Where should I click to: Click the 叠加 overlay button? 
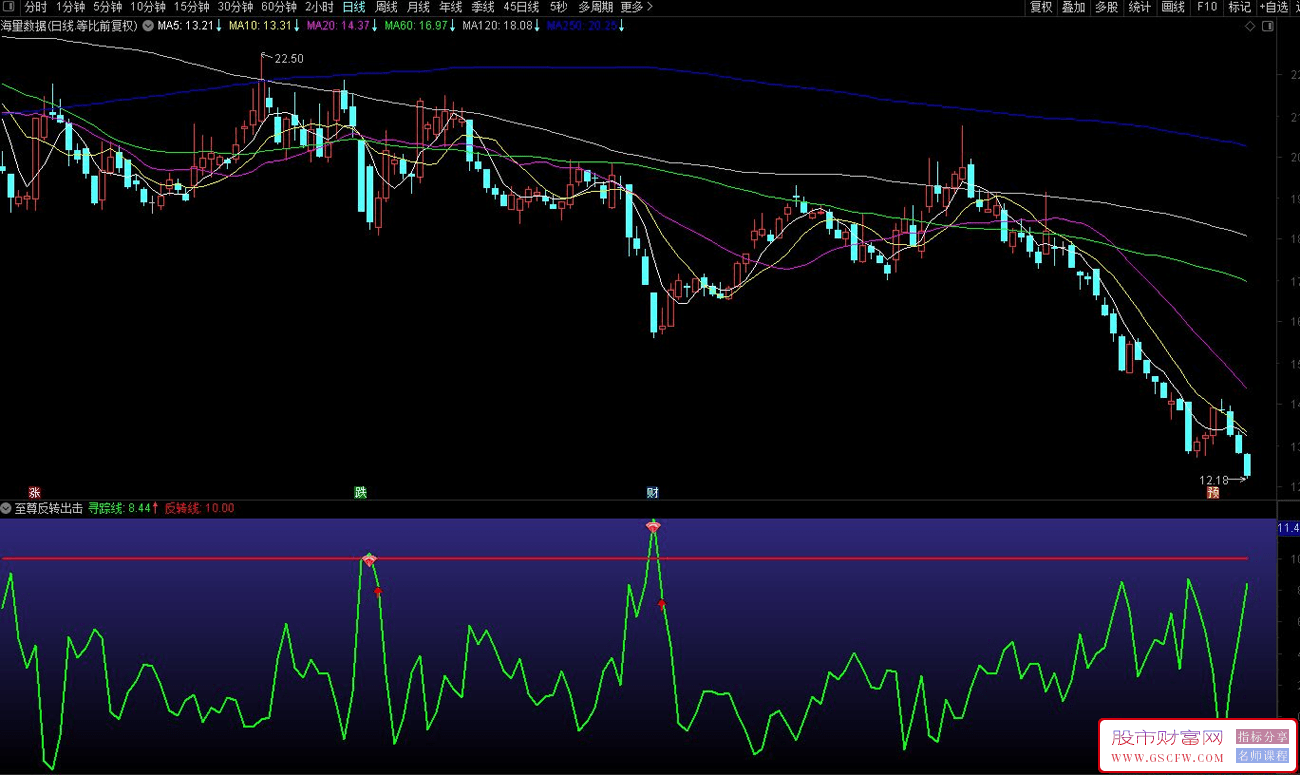[1073, 7]
